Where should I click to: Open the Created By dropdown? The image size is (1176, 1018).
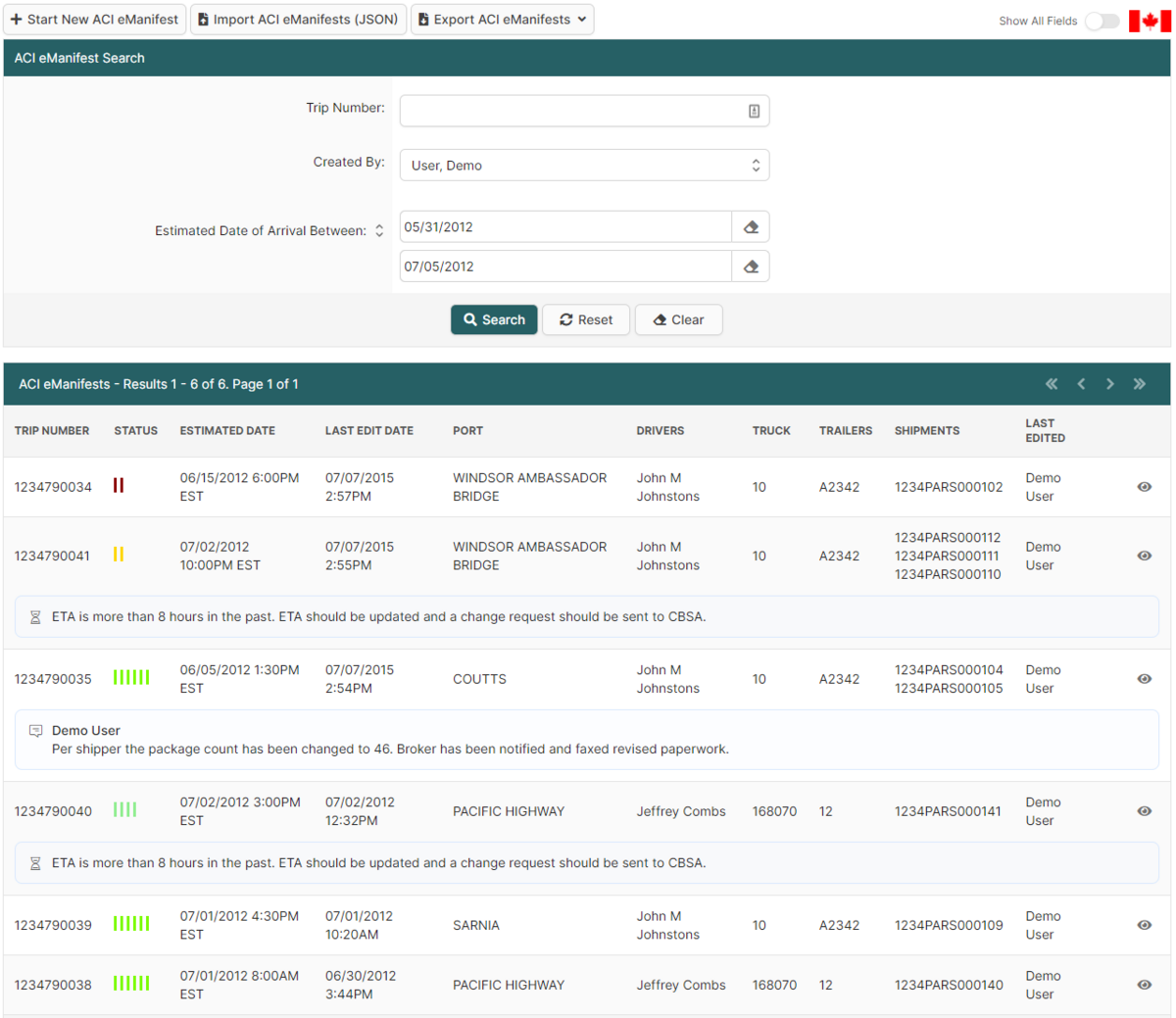[x=584, y=165]
